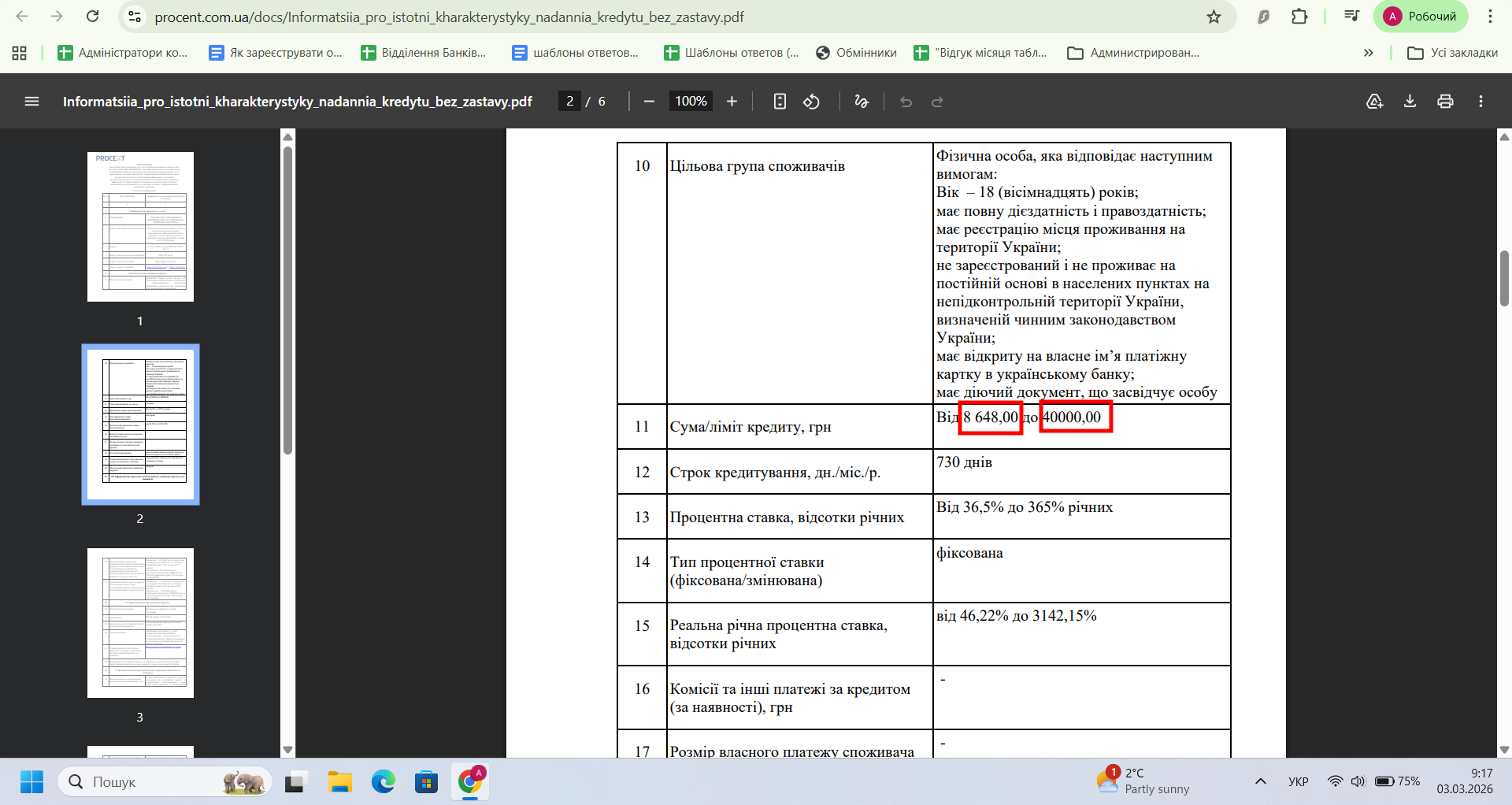Viewport: 1512px width, 805px height.
Task: Open the 'Відгук місяця табл...' bookmark
Action: 980,53
